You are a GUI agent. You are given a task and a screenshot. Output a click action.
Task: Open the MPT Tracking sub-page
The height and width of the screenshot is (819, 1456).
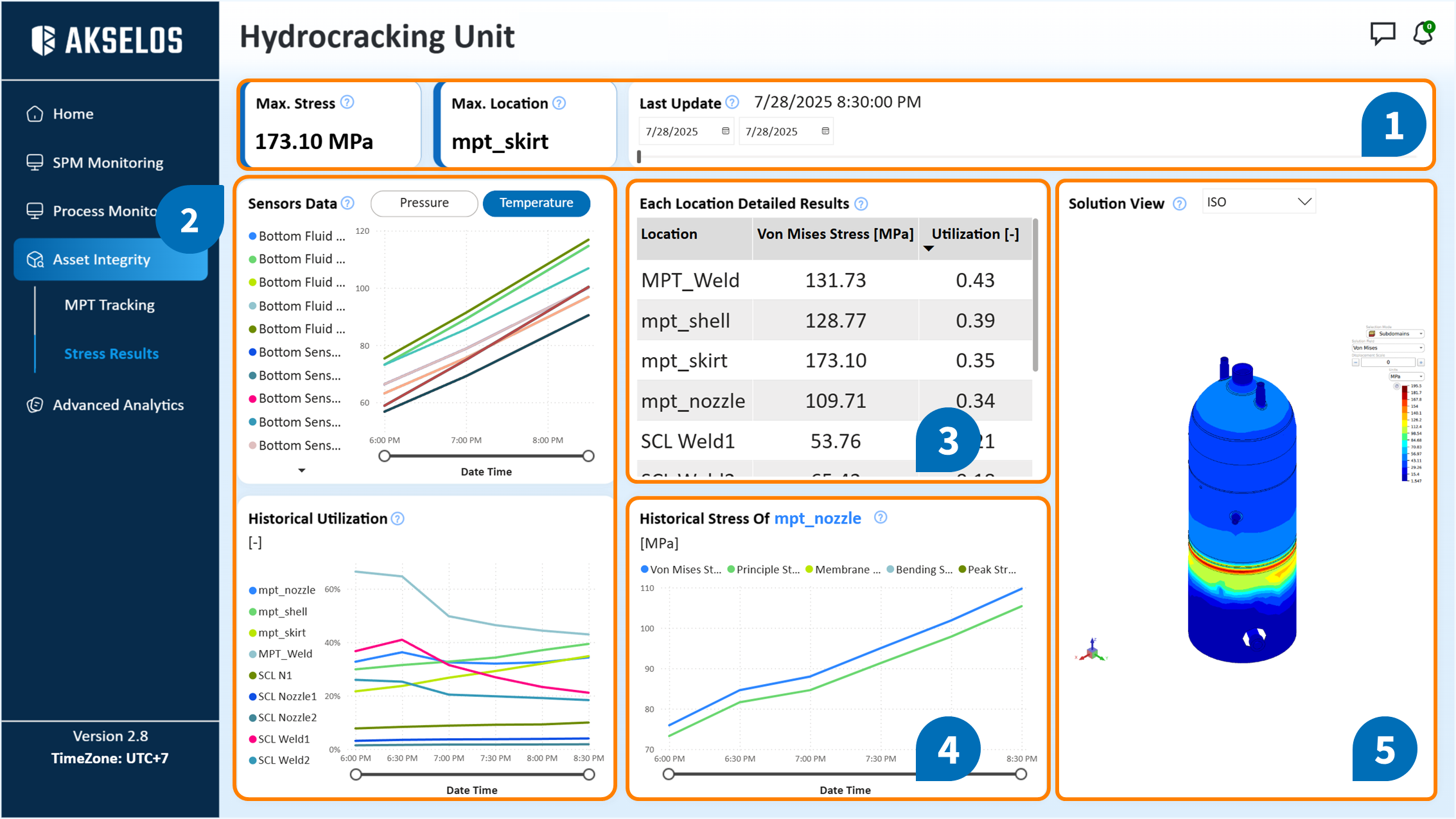point(109,305)
